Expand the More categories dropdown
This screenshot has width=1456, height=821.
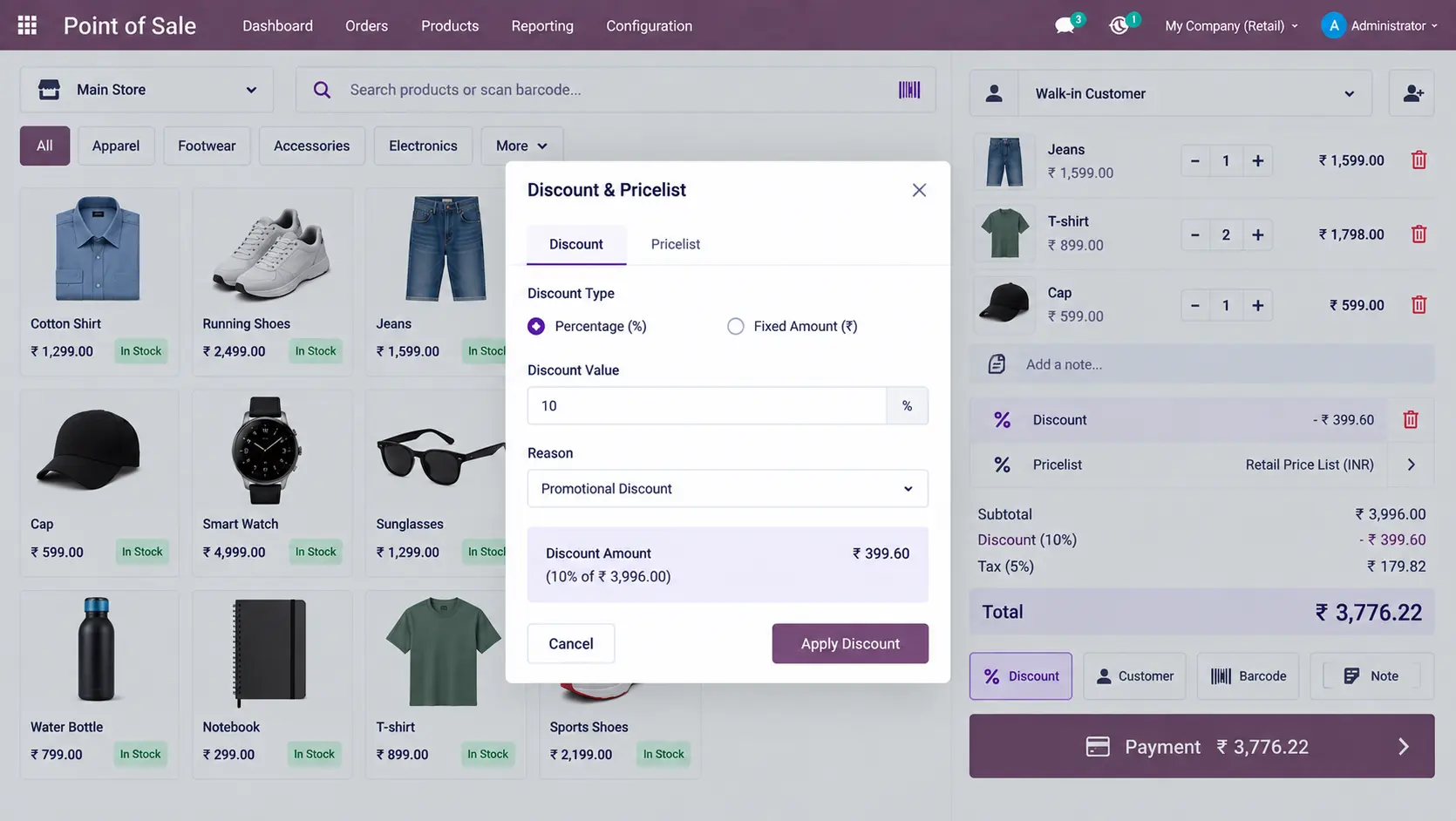521,146
